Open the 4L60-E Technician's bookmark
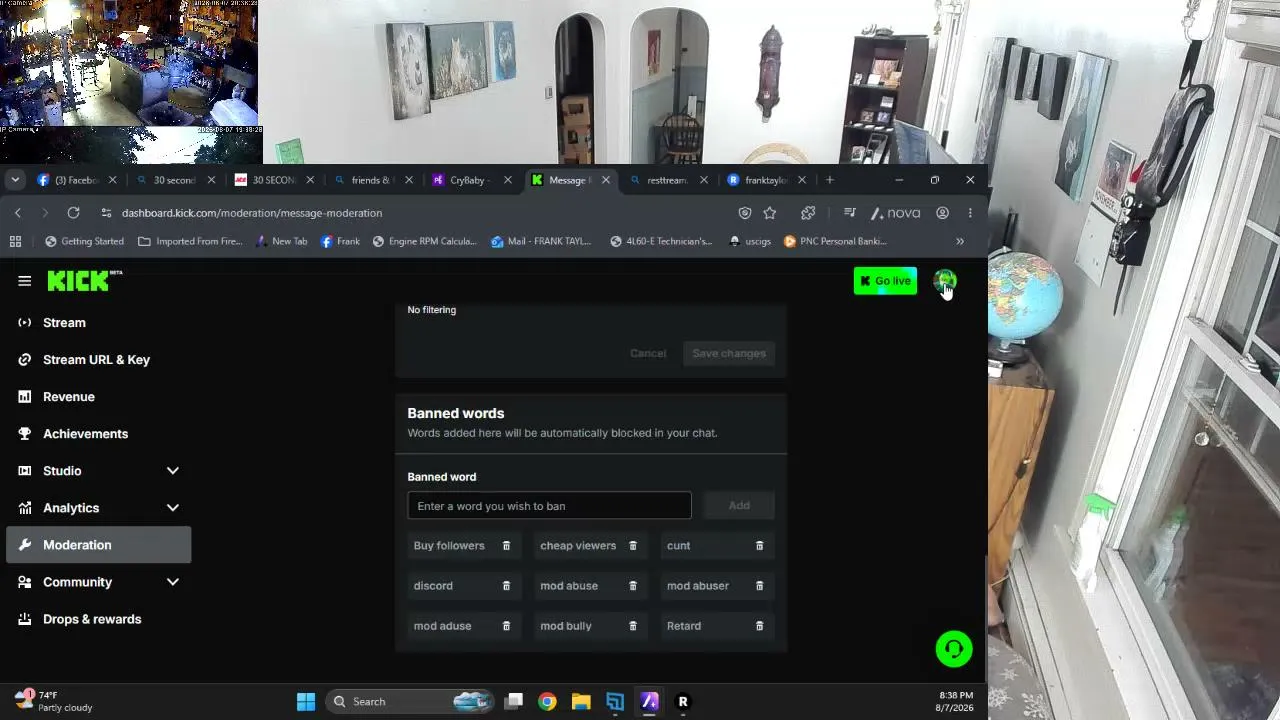This screenshot has width=1280, height=720. point(661,241)
